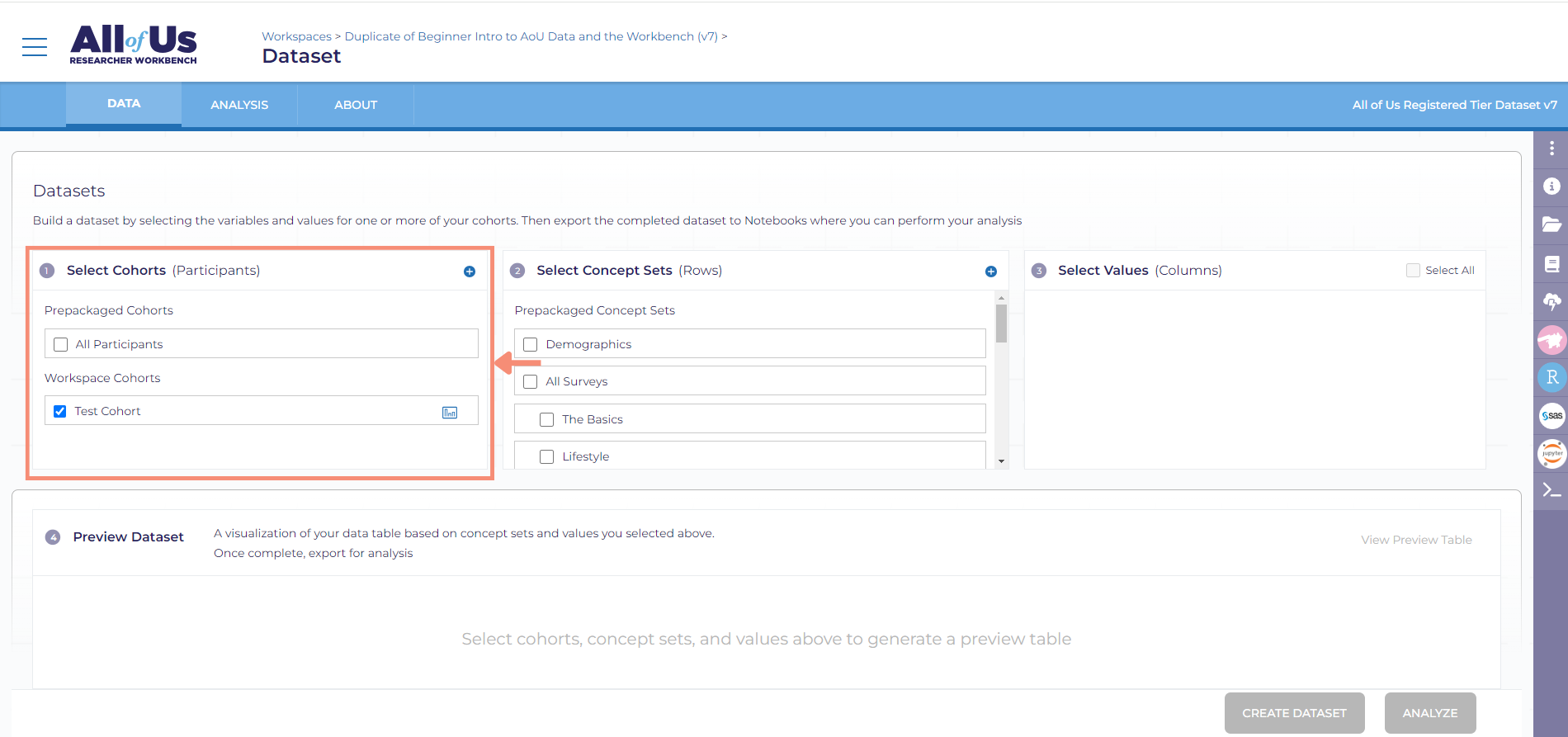Viewport: 1568px width, 737px height.
Task: Switch to the DATA tab
Action: tap(124, 104)
